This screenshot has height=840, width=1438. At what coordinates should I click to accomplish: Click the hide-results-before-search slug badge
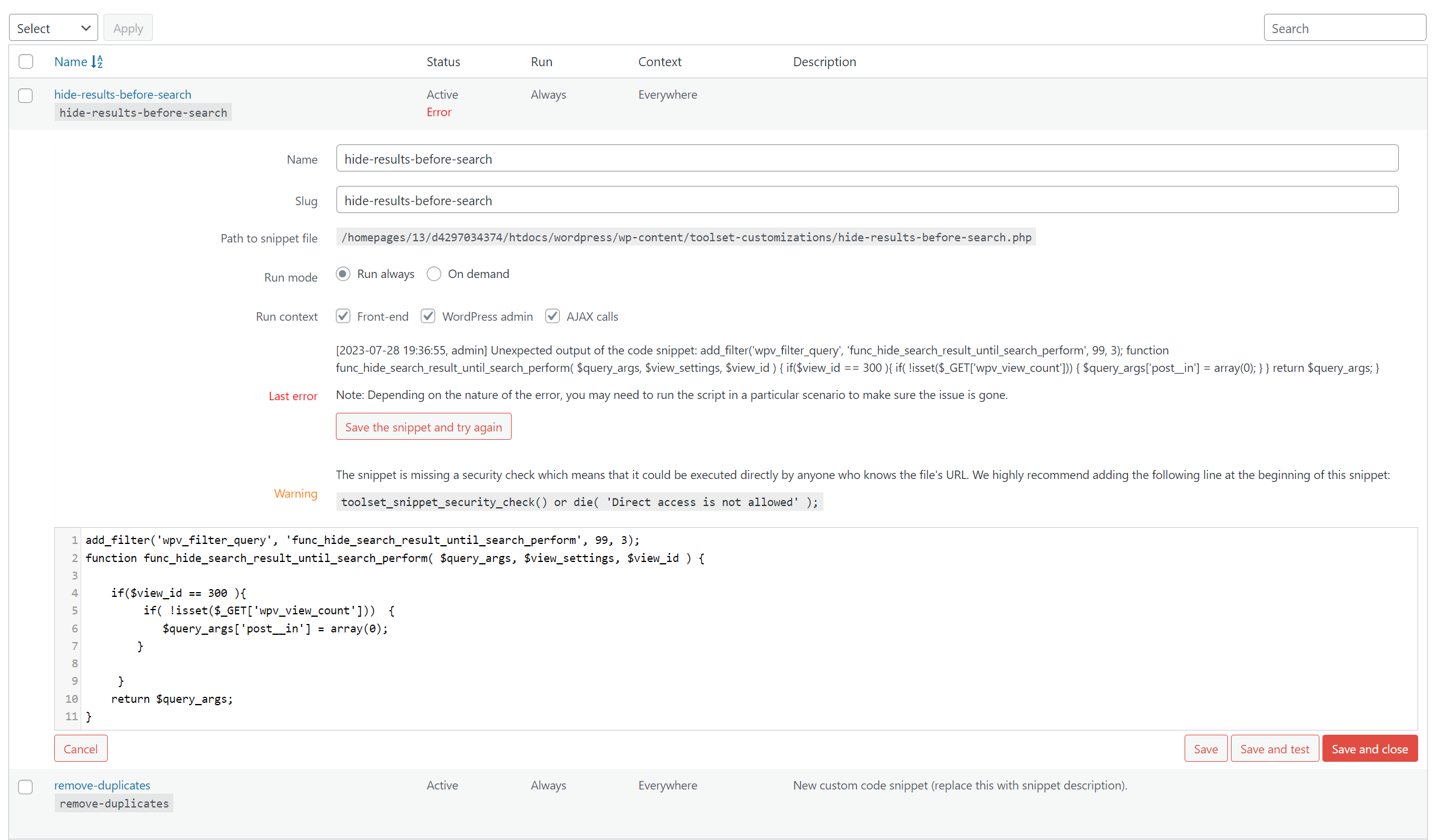tap(143, 113)
